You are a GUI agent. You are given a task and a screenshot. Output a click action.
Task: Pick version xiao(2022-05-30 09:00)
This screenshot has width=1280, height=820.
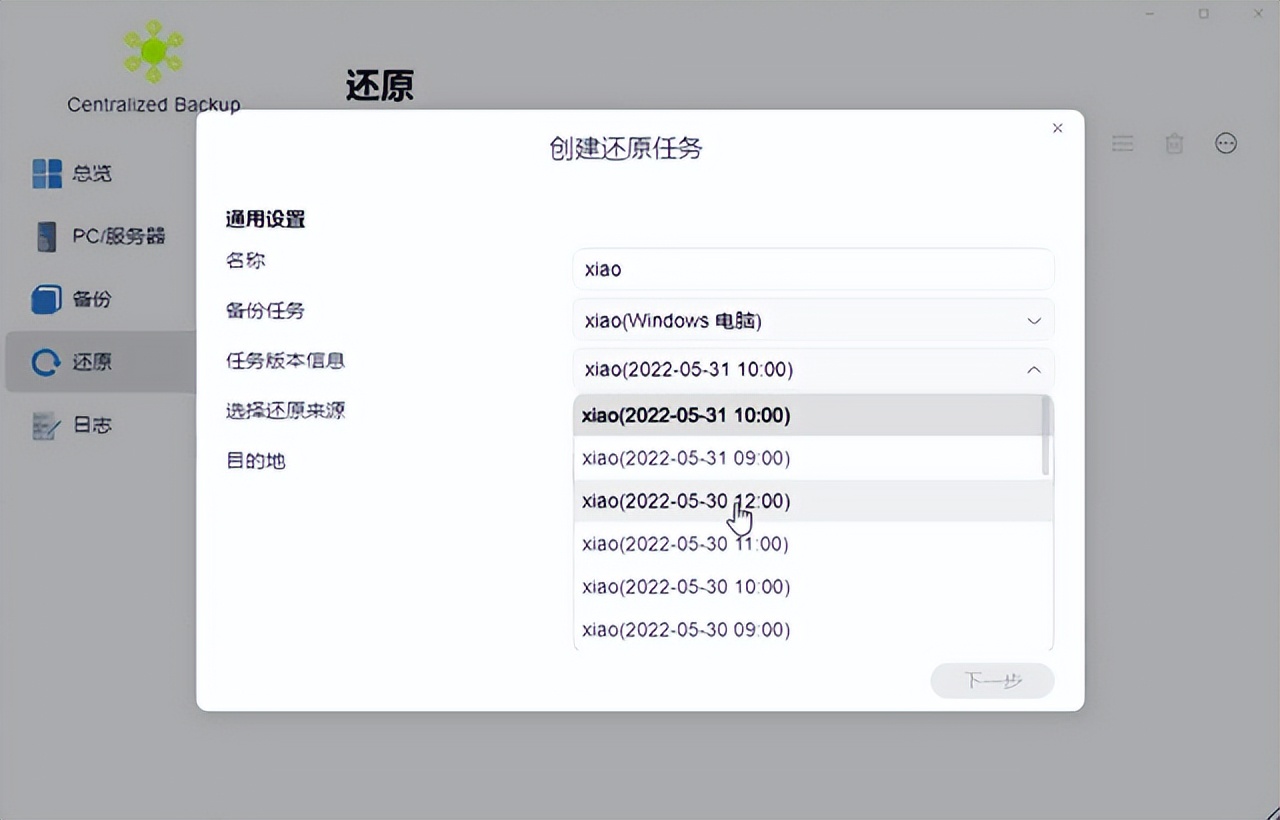pos(684,630)
